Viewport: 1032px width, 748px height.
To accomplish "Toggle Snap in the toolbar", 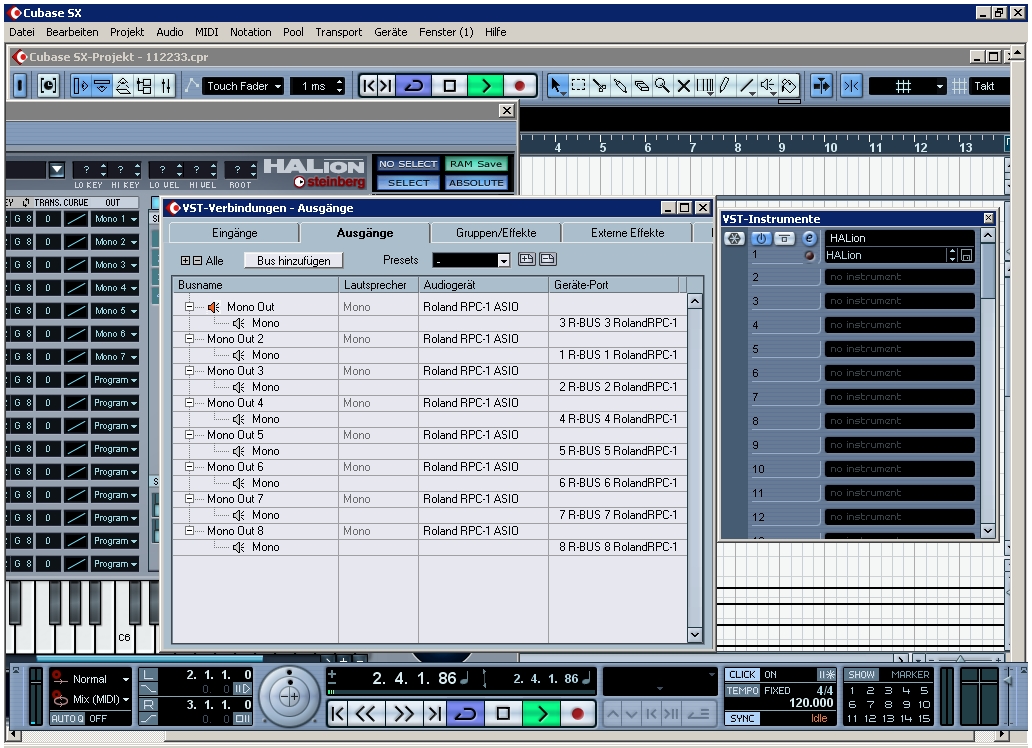I will click(851, 86).
